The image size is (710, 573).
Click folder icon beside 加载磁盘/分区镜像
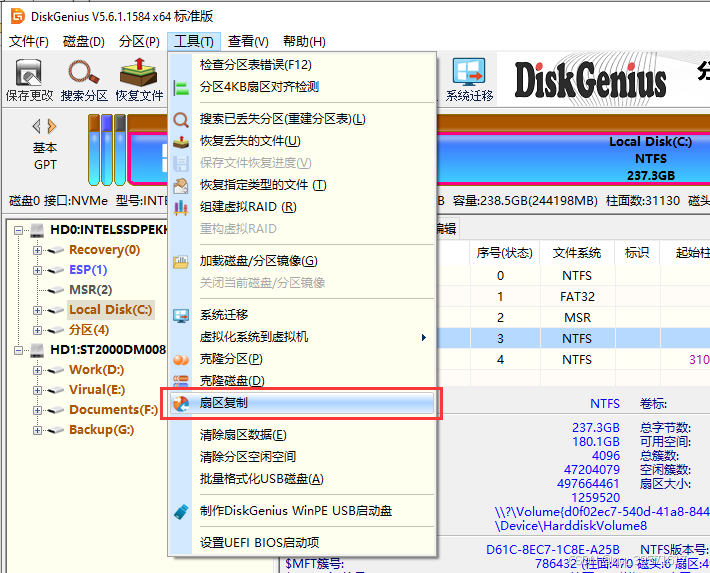(x=181, y=261)
